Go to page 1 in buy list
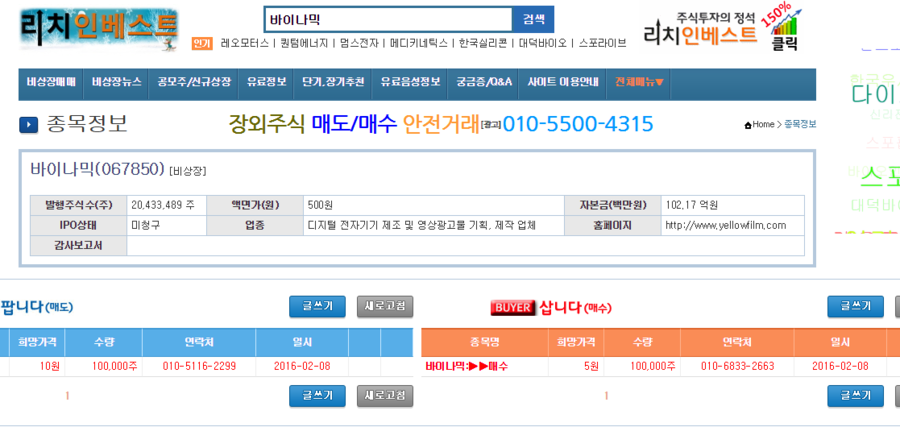Image resolution: width=900 pixels, height=427 pixels. [x=606, y=395]
